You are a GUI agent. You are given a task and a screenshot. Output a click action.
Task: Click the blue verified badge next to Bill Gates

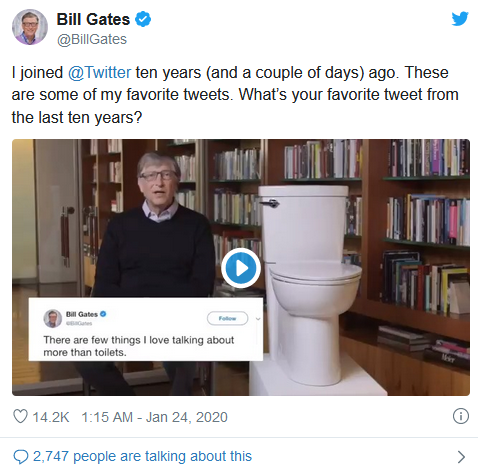tap(143, 19)
